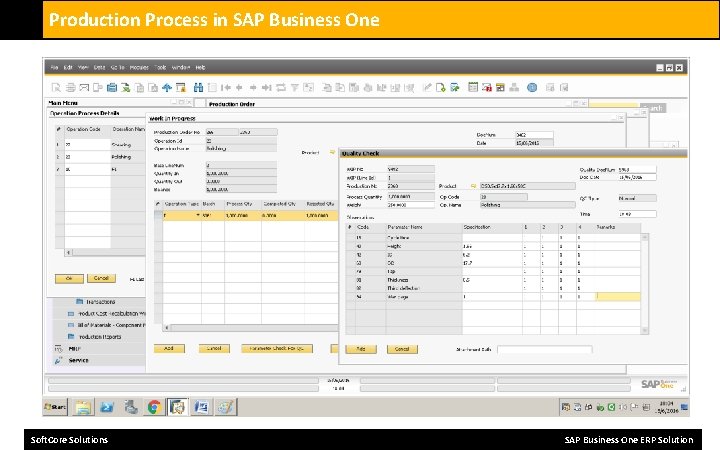This screenshot has width=720, height=450.
Task: Click the Windows Start button
Action: point(55,407)
